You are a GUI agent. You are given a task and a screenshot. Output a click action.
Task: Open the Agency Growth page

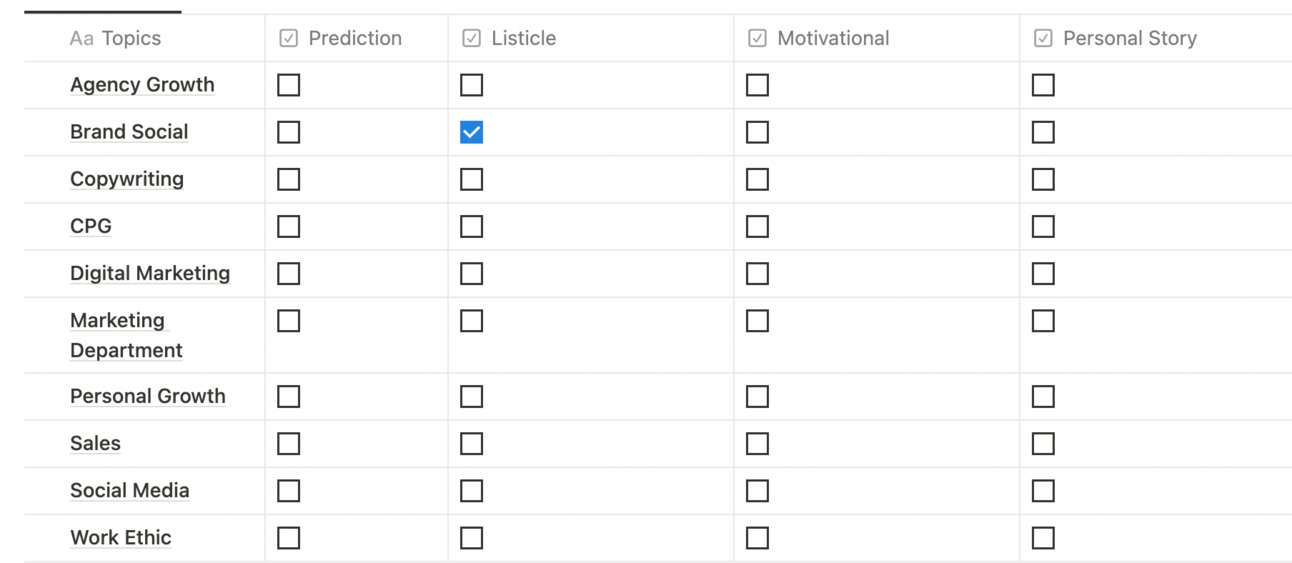coord(142,85)
